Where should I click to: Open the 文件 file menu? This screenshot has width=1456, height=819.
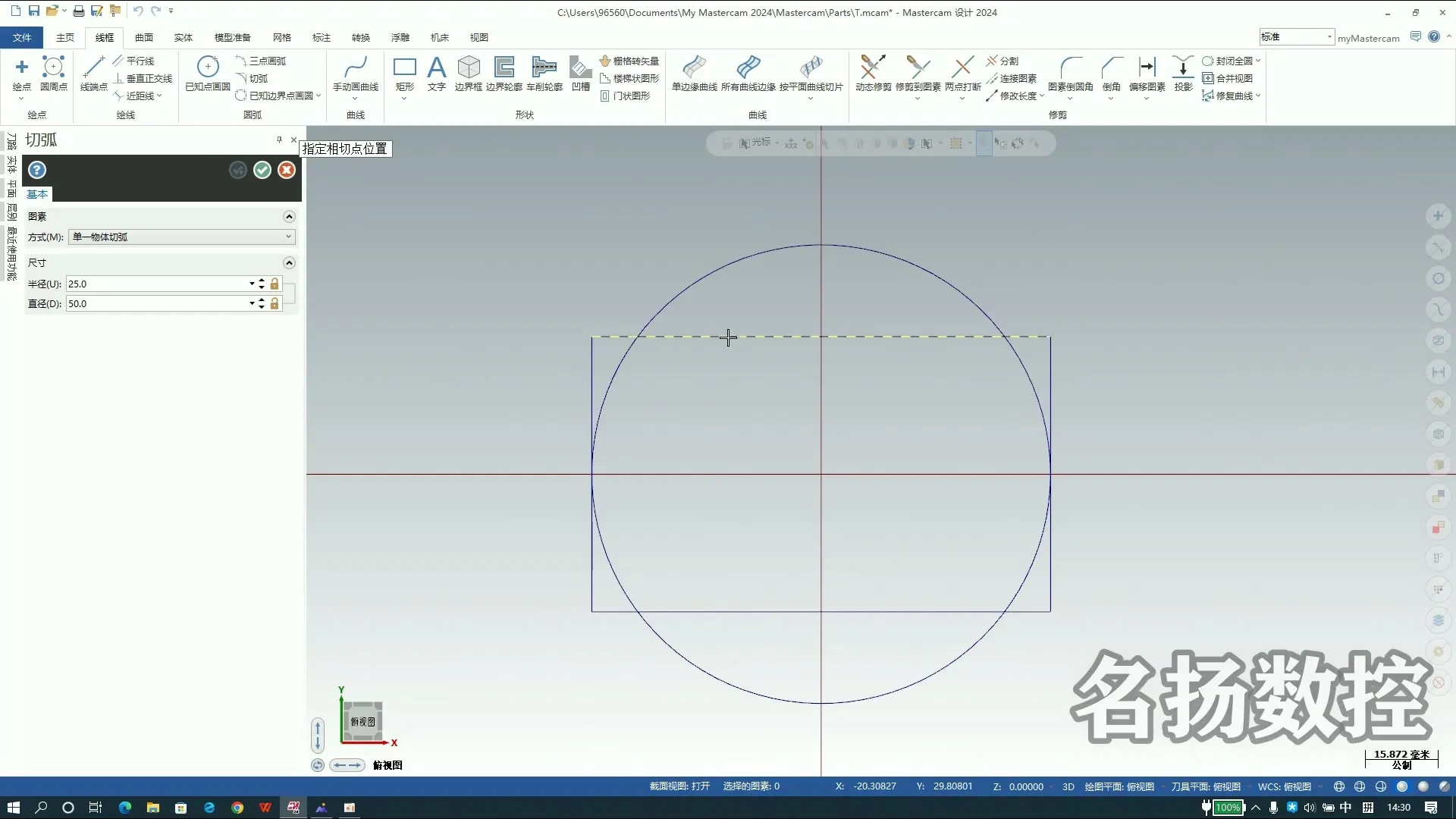(22, 37)
